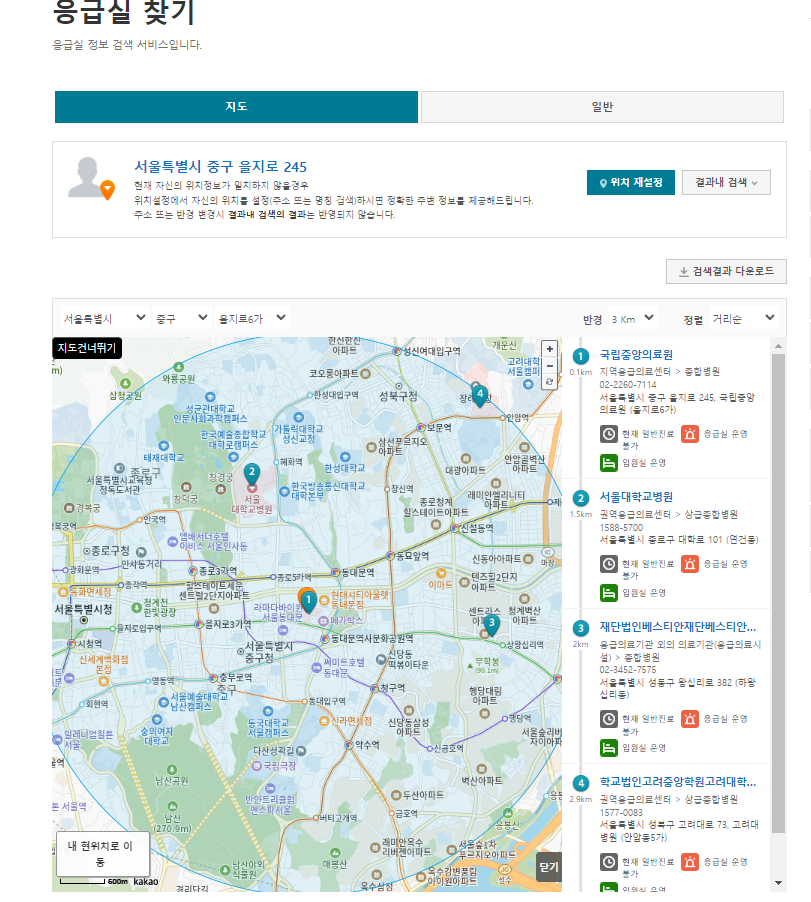This screenshot has width=811, height=902.
Task: Click bed icon under 재단법인베스티안재단 entry
Action: pos(609,747)
